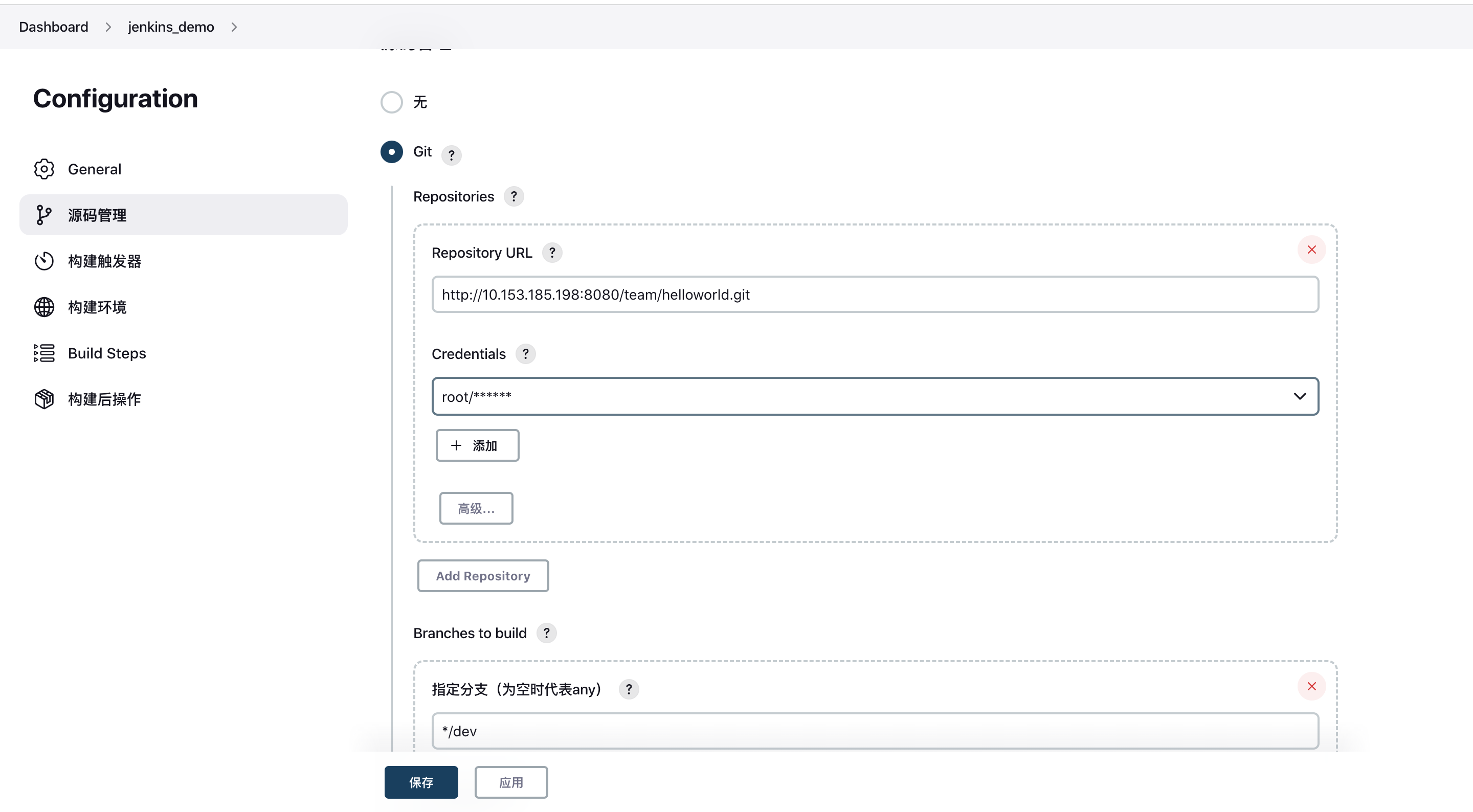Screen dimensions: 1473x812
Task: Open help for Branches to build
Action: pyautogui.click(x=547, y=633)
